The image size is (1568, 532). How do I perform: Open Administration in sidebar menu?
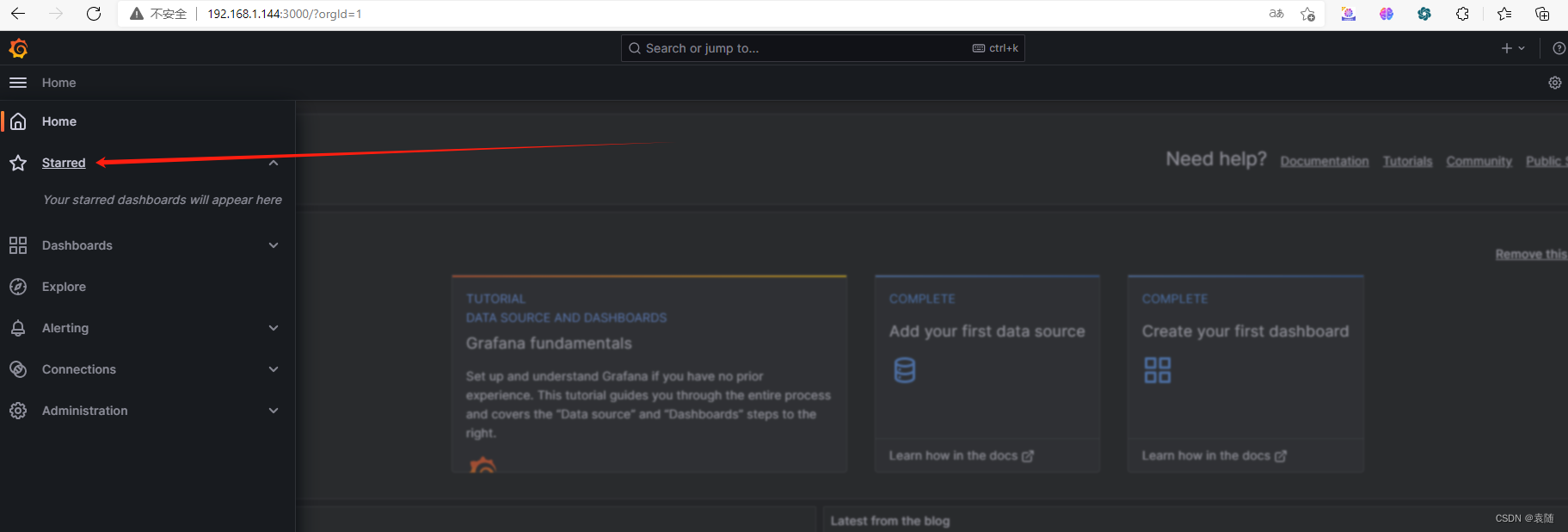click(x=85, y=411)
